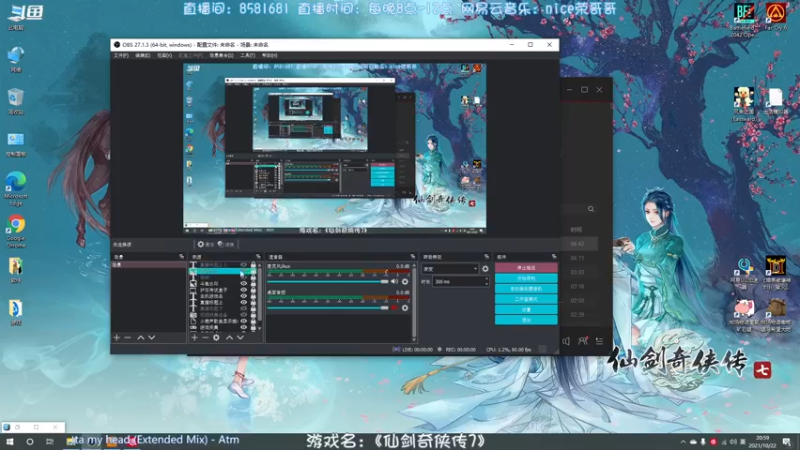This screenshot has height=450, width=800.
Task: Remove the selected scene with the minus icon
Action: (128, 337)
